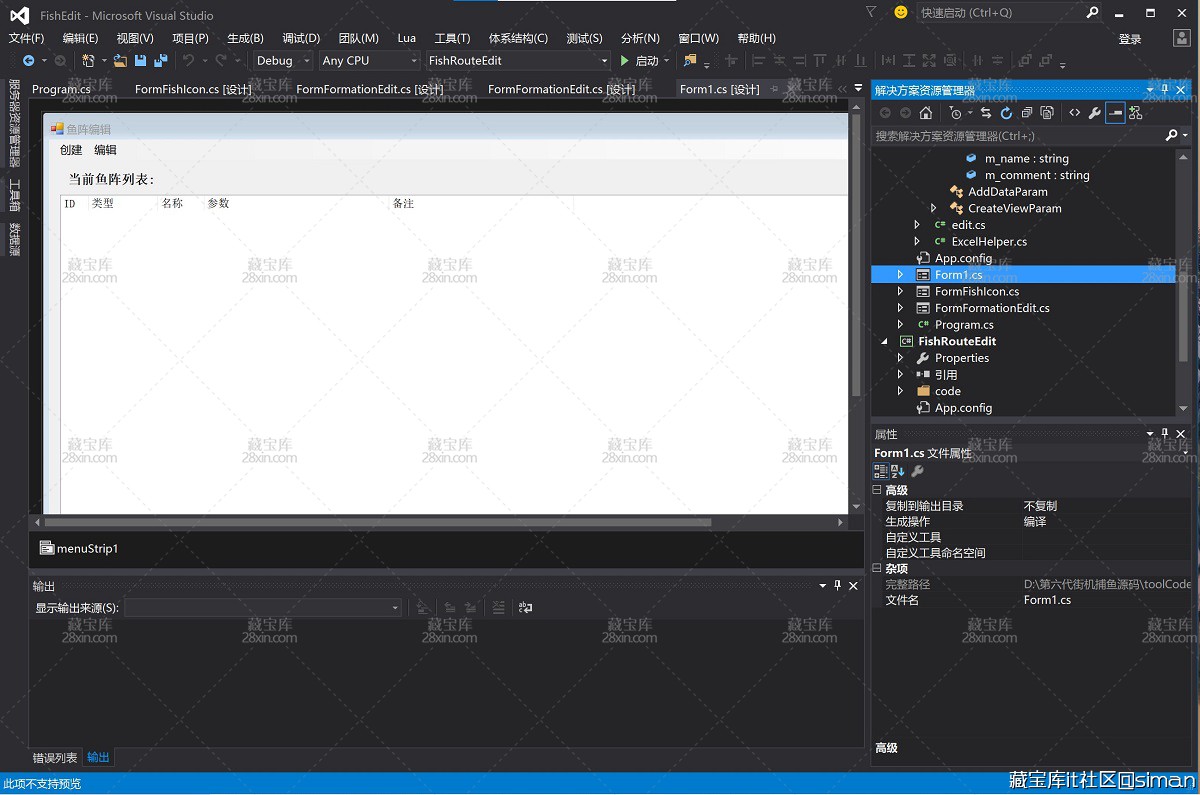Switch to the Program.cs tab
This screenshot has height=795, width=1200.
click(61, 89)
